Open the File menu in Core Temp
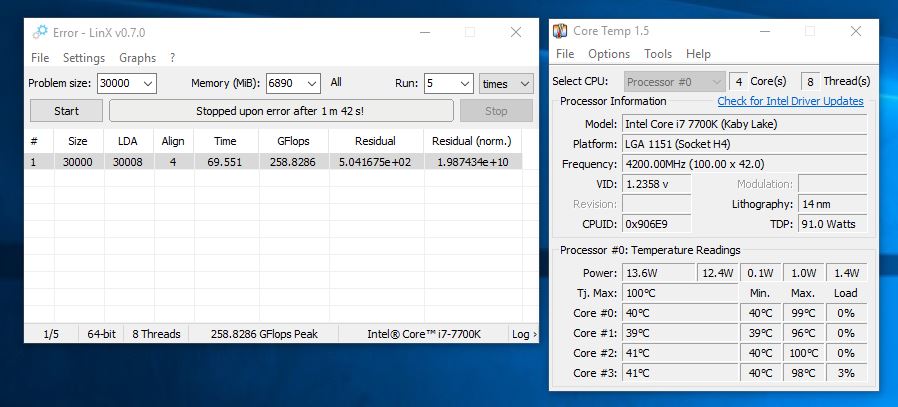Viewport: 898px width, 407px height. pyautogui.click(x=565, y=54)
